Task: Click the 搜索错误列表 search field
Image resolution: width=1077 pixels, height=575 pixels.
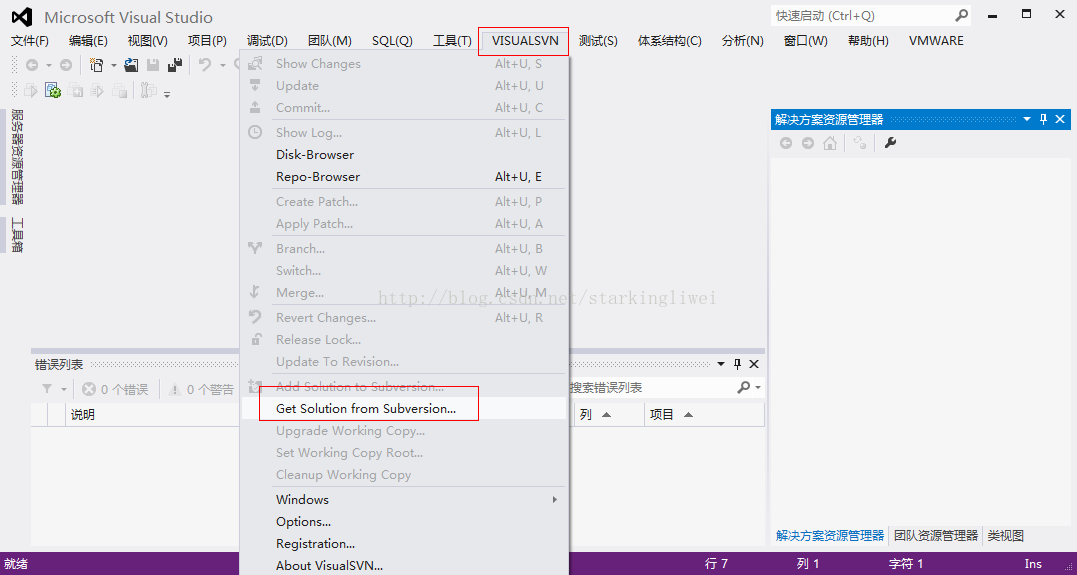Action: (x=651, y=388)
